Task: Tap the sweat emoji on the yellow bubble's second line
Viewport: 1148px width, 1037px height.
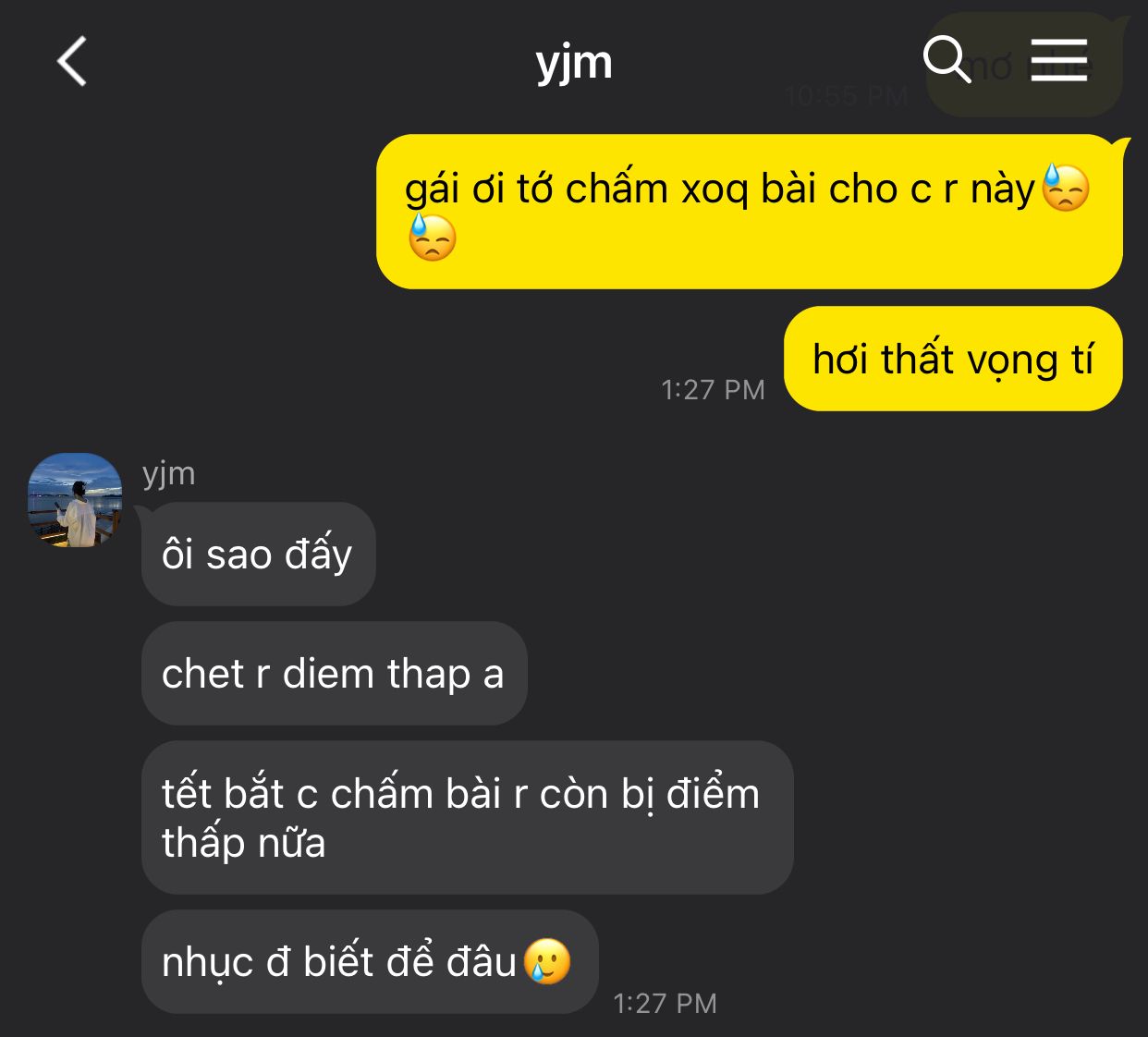Action: [433, 238]
